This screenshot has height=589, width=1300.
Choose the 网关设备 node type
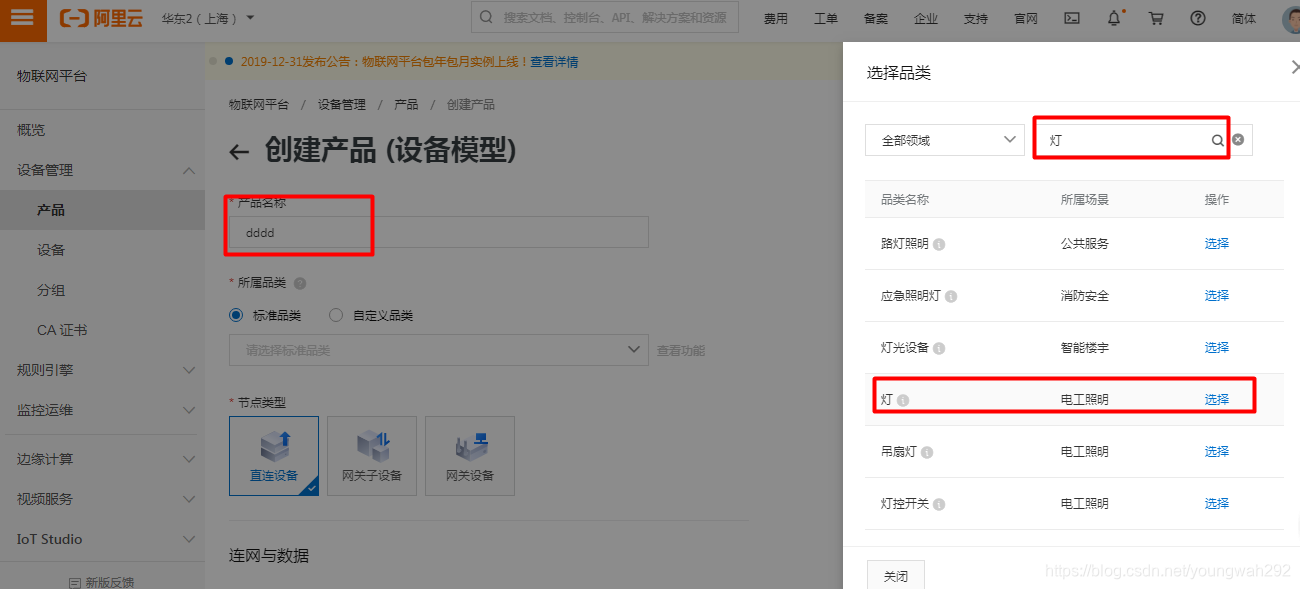(x=470, y=456)
